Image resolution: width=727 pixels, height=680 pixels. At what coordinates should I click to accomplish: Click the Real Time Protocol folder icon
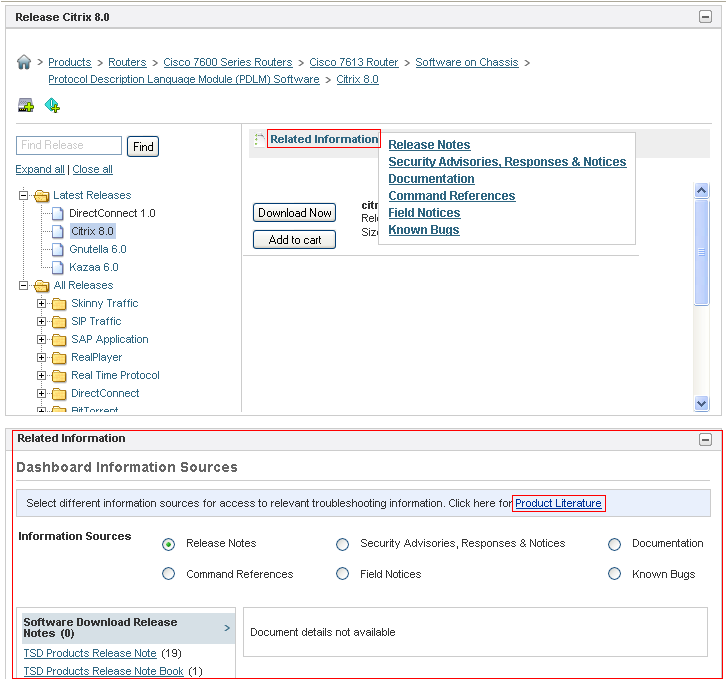pos(59,376)
